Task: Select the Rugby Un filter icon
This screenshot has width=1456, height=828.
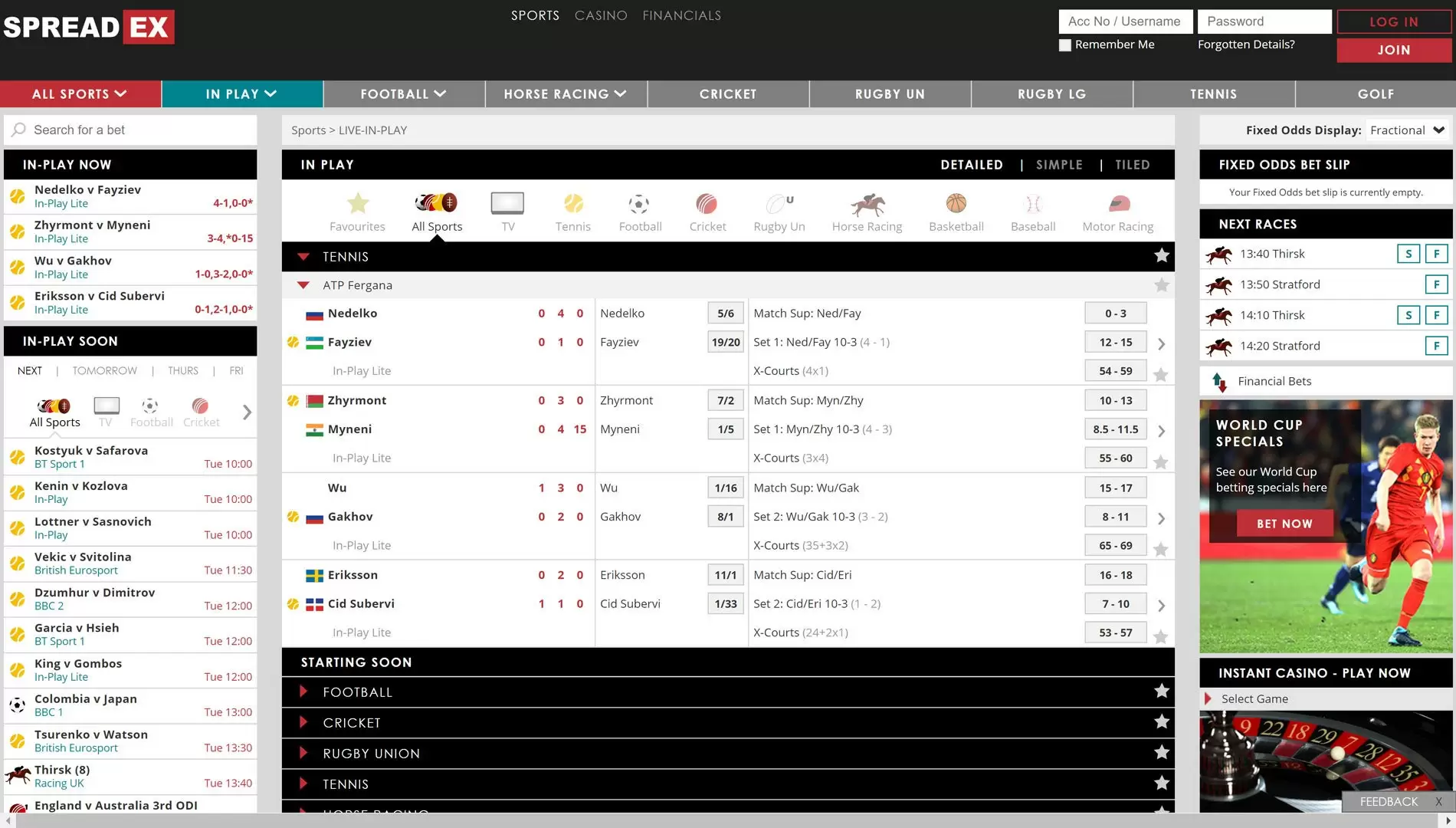Action: coord(779,203)
